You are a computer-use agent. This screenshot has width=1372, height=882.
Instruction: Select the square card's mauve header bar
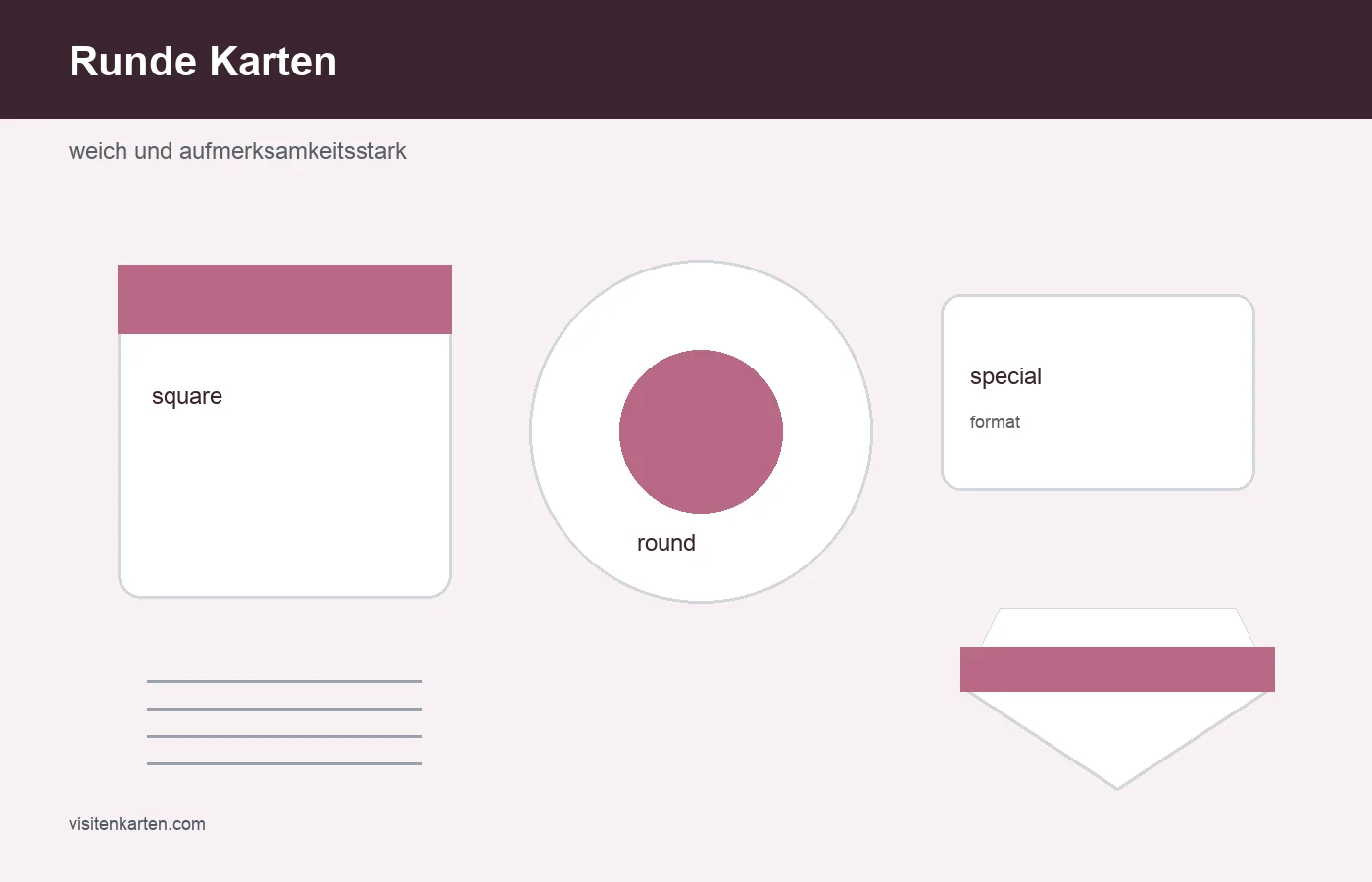(284, 299)
